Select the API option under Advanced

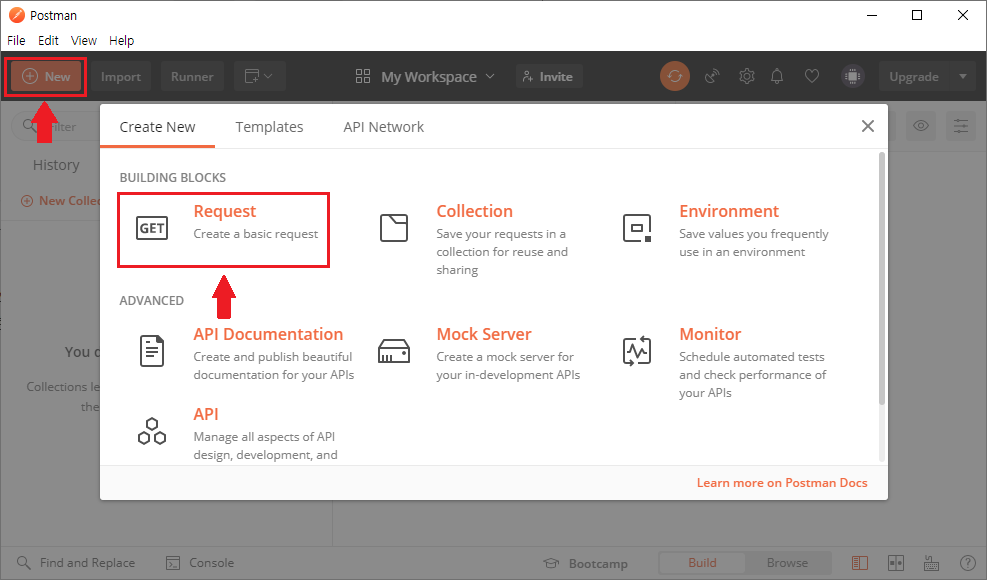(x=206, y=414)
